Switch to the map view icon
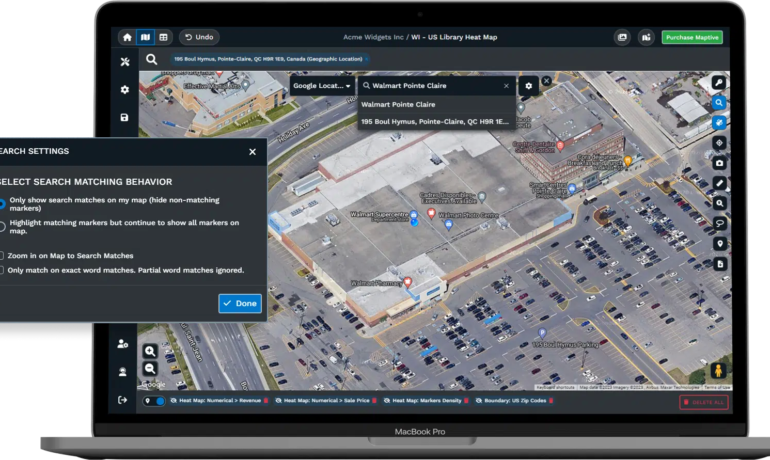The width and height of the screenshot is (770, 460). [x=145, y=37]
